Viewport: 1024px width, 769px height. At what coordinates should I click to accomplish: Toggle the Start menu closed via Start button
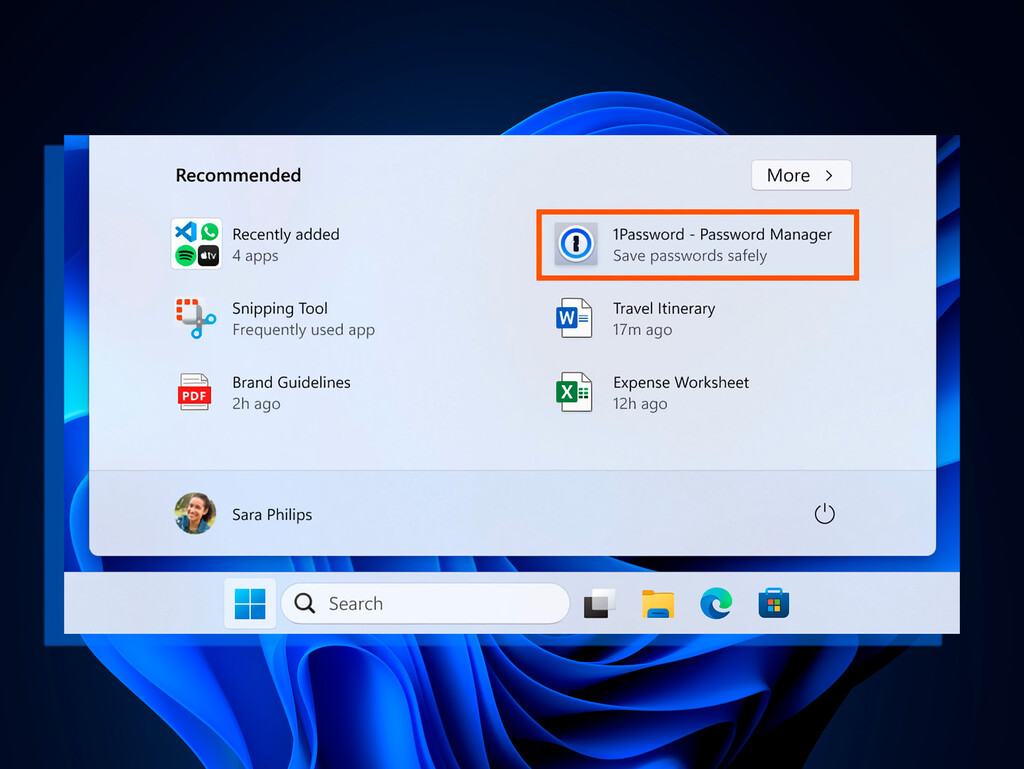pos(249,603)
